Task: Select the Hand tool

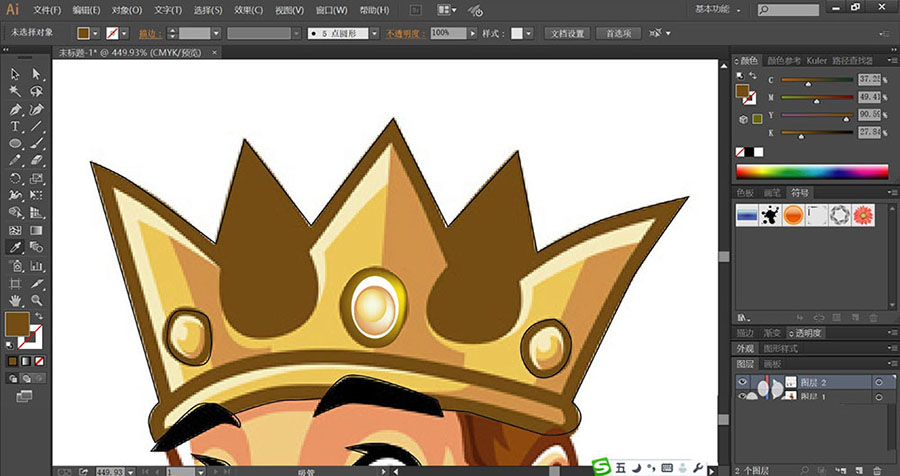Action: click(15, 300)
